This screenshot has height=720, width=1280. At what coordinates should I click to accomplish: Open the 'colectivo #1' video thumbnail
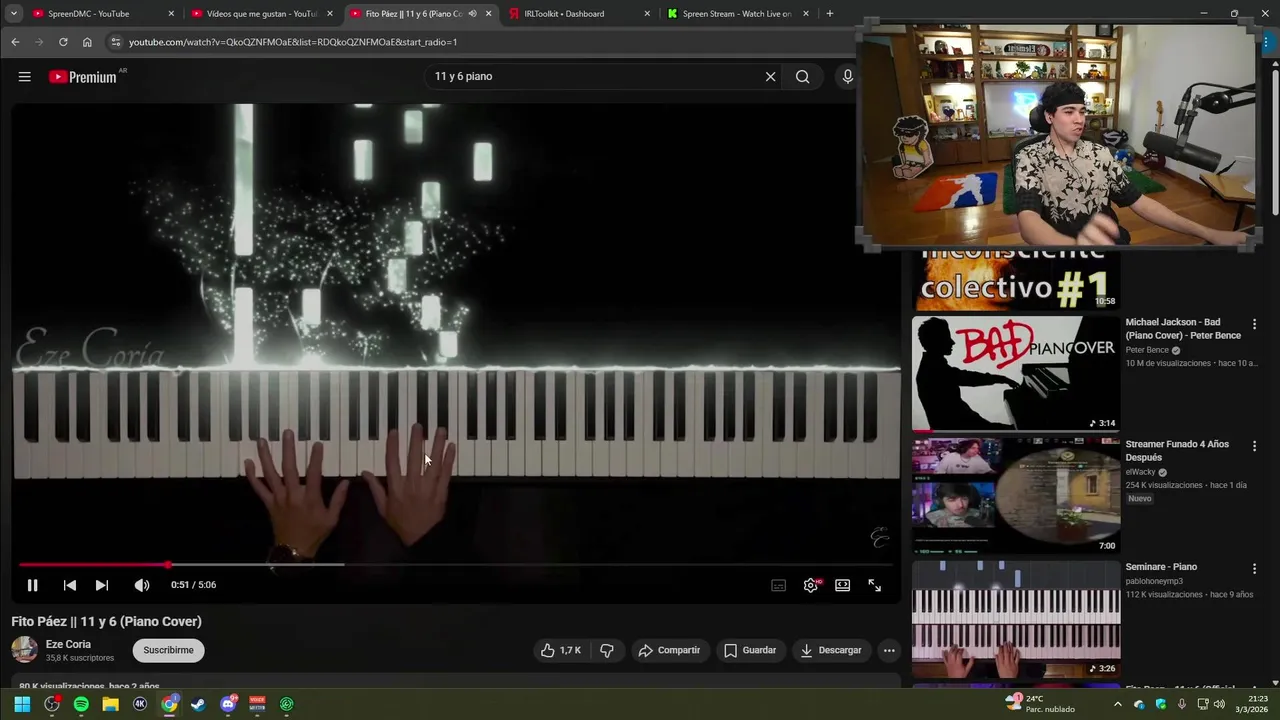[1016, 279]
